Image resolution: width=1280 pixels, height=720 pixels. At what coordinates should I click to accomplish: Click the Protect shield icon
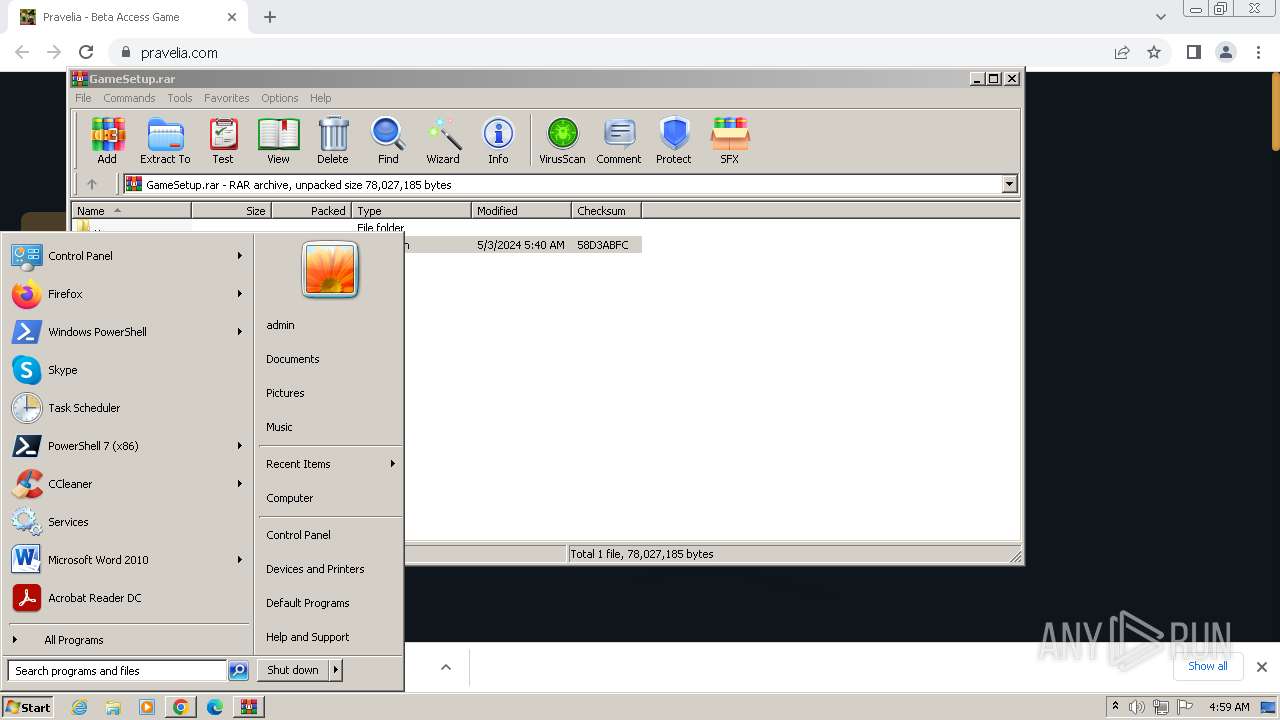(x=674, y=140)
